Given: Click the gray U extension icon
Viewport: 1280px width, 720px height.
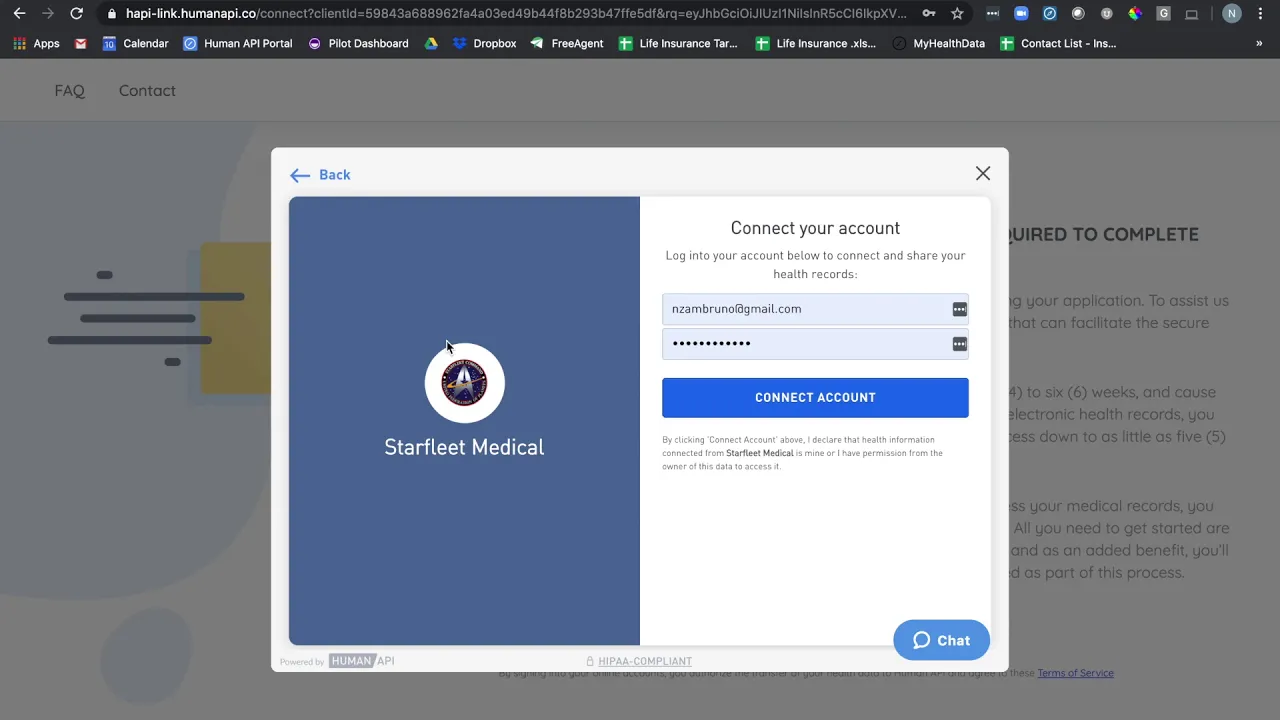Looking at the screenshot, I should (x=1106, y=14).
